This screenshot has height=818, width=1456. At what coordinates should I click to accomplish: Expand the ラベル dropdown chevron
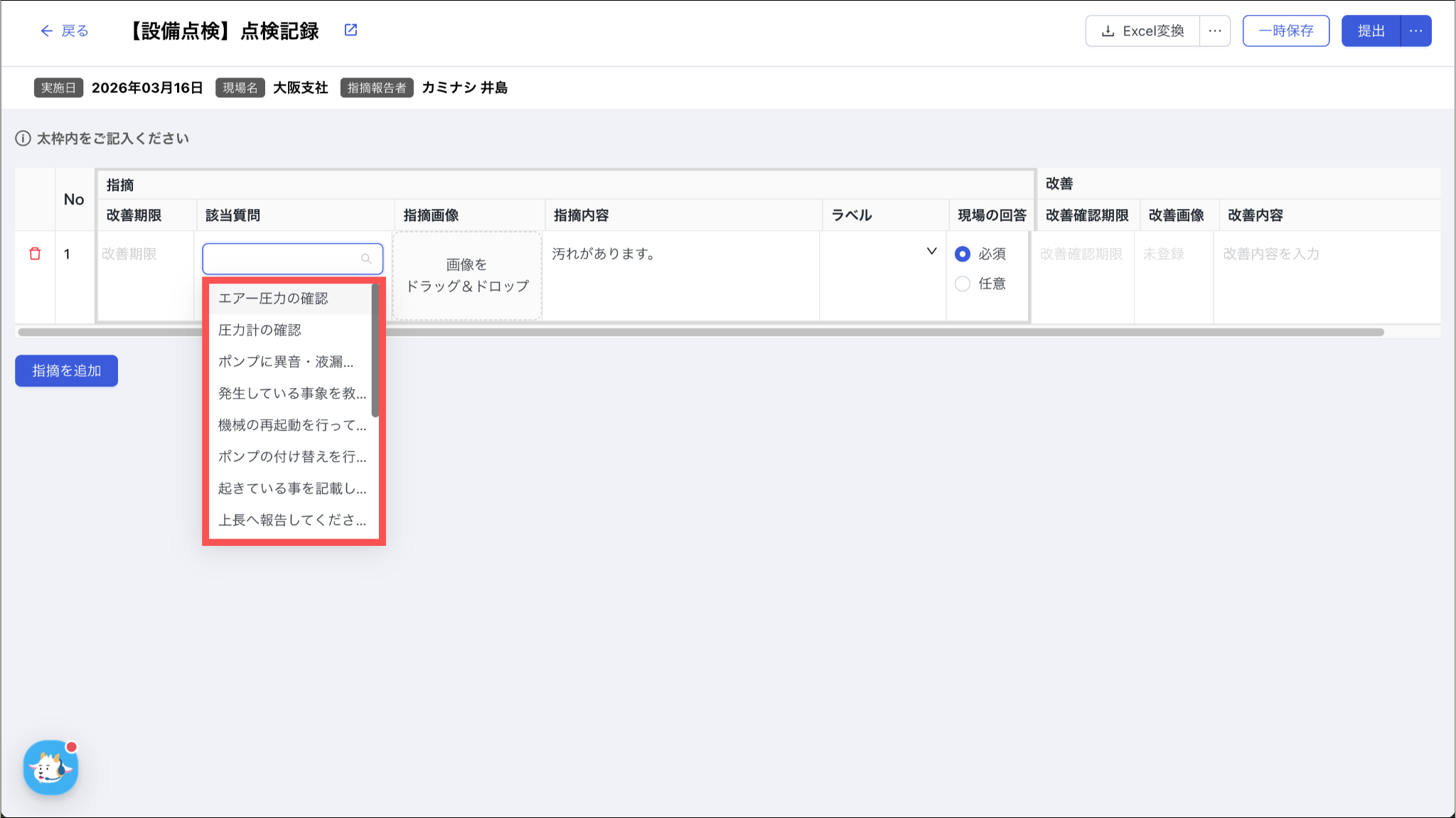pyautogui.click(x=931, y=252)
